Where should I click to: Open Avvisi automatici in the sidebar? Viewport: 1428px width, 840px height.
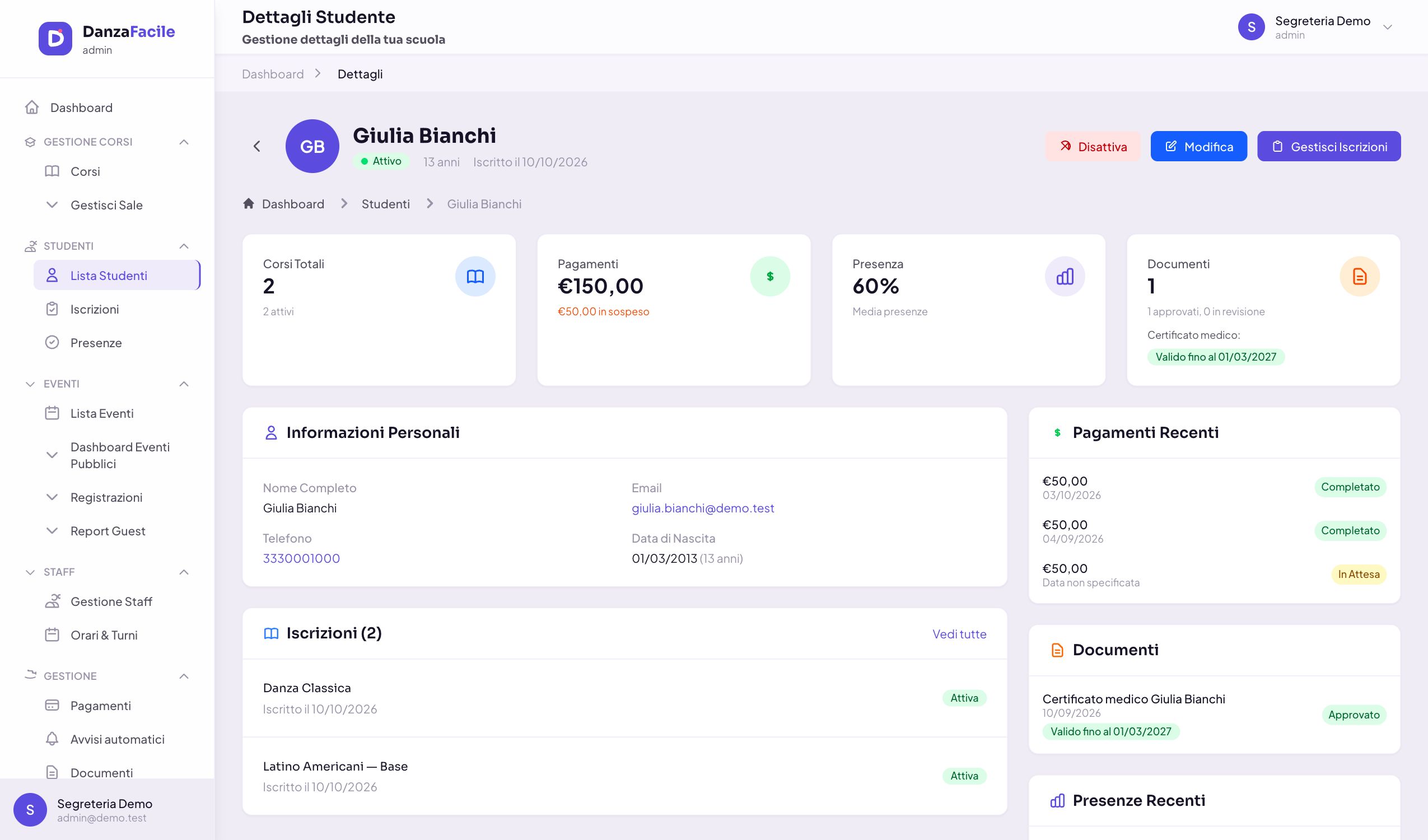116,739
